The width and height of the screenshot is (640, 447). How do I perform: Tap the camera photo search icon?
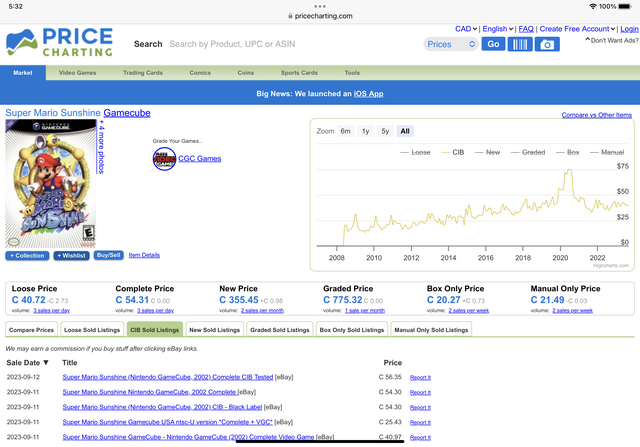click(x=547, y=44)
